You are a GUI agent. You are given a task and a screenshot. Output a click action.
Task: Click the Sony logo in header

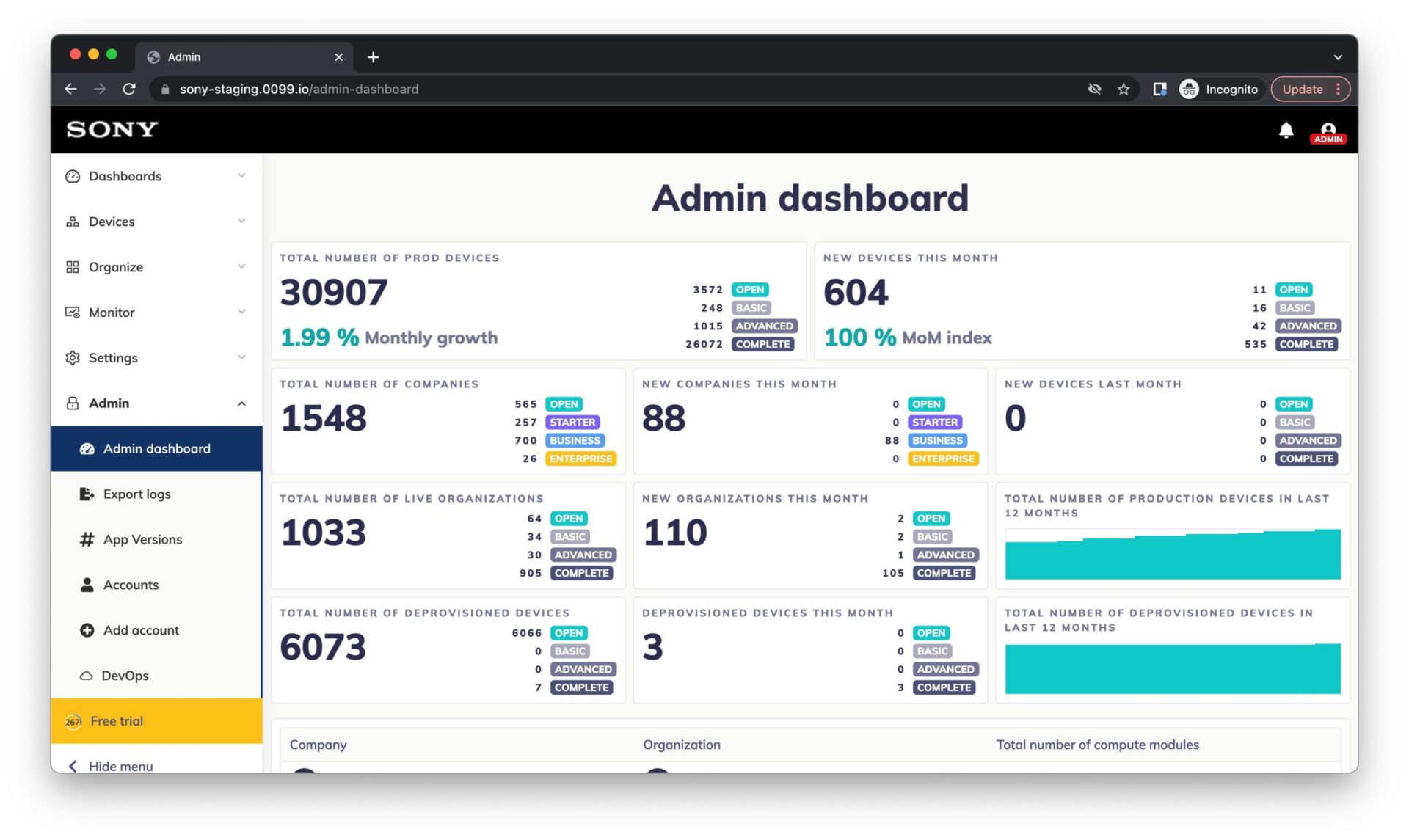112,130
